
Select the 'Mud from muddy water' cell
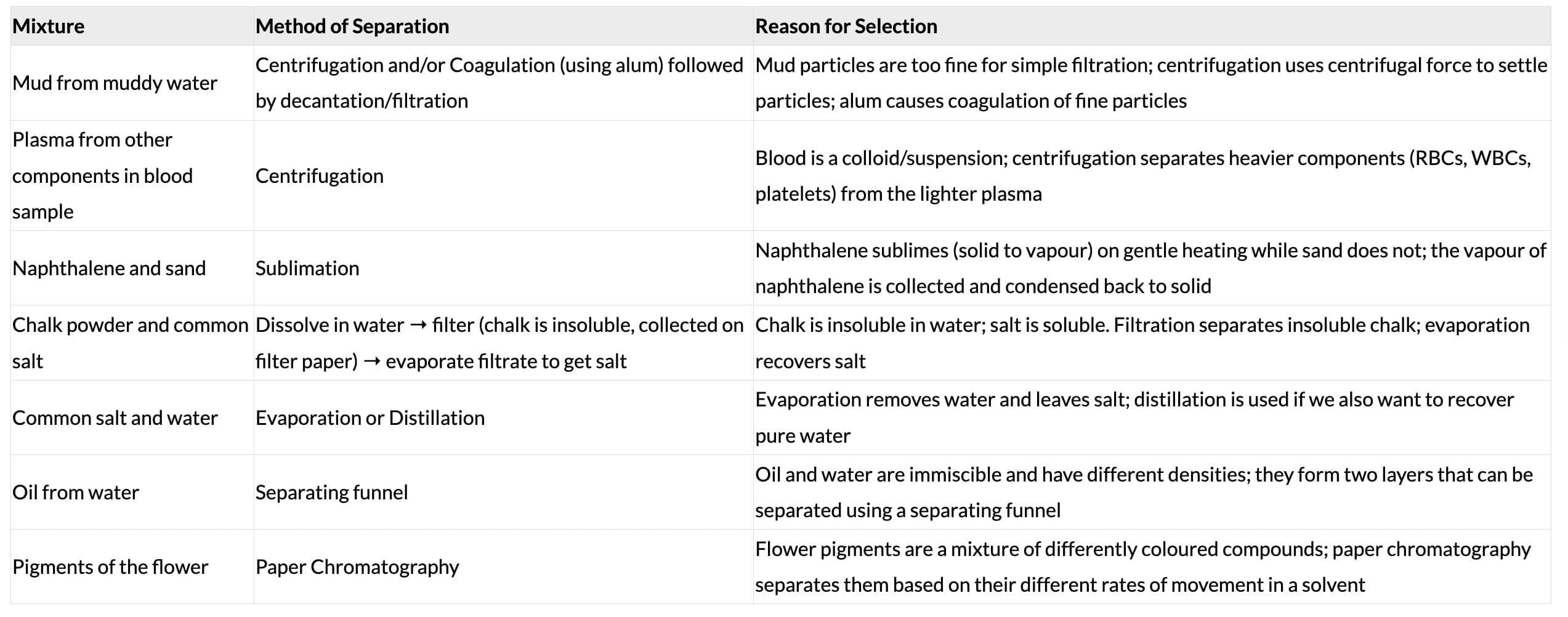tap(115, 83)
